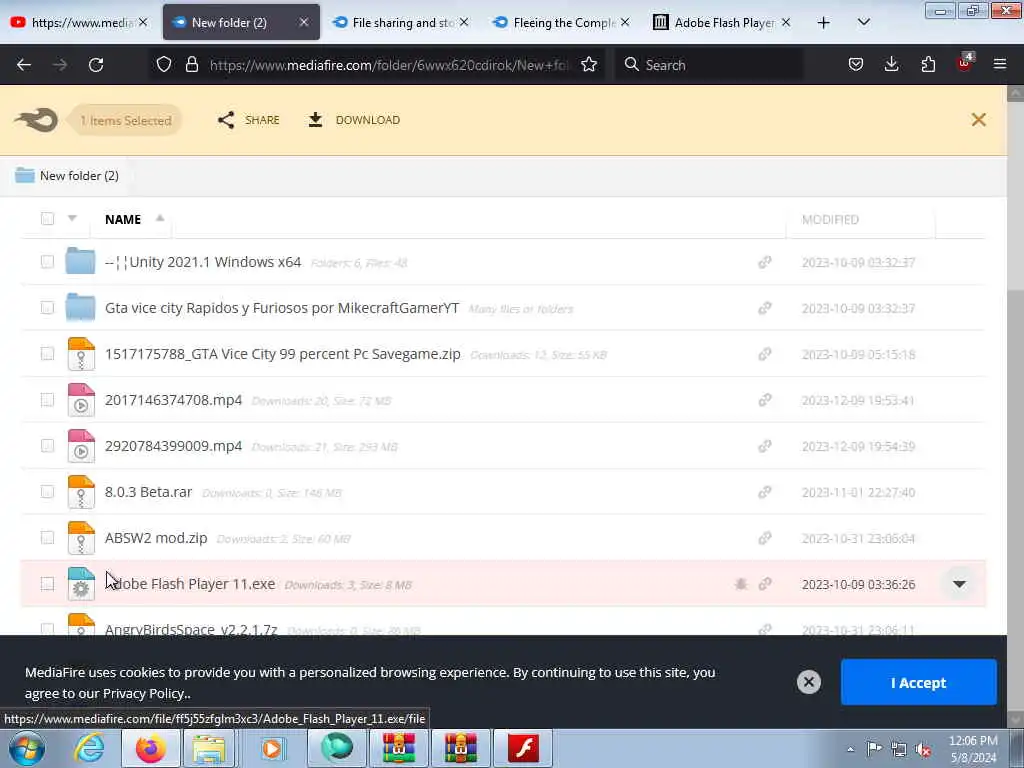Close the cookie notice with round X
The height and width of the screenshot is (768, 1024).
pos(808,682)
